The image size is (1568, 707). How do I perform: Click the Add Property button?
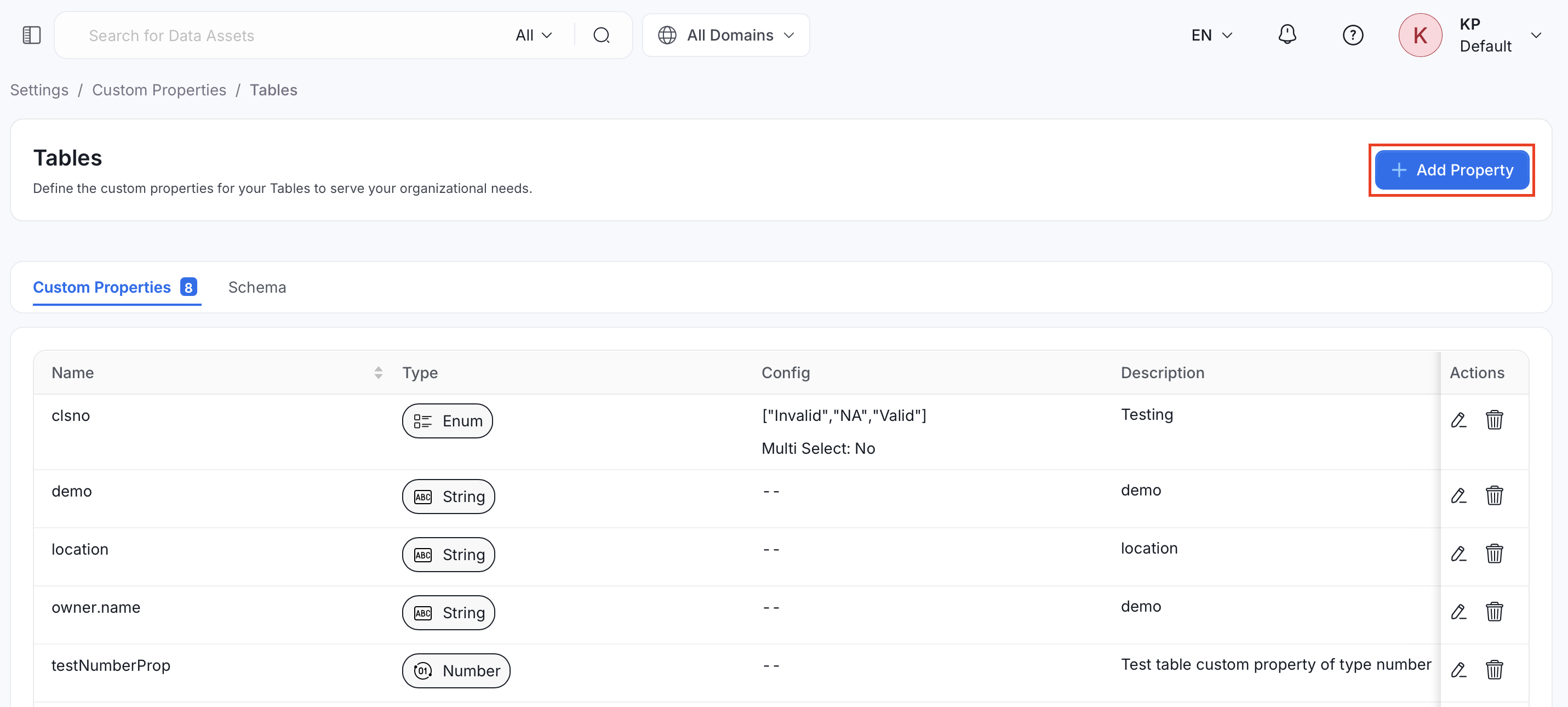(1452, 170)
